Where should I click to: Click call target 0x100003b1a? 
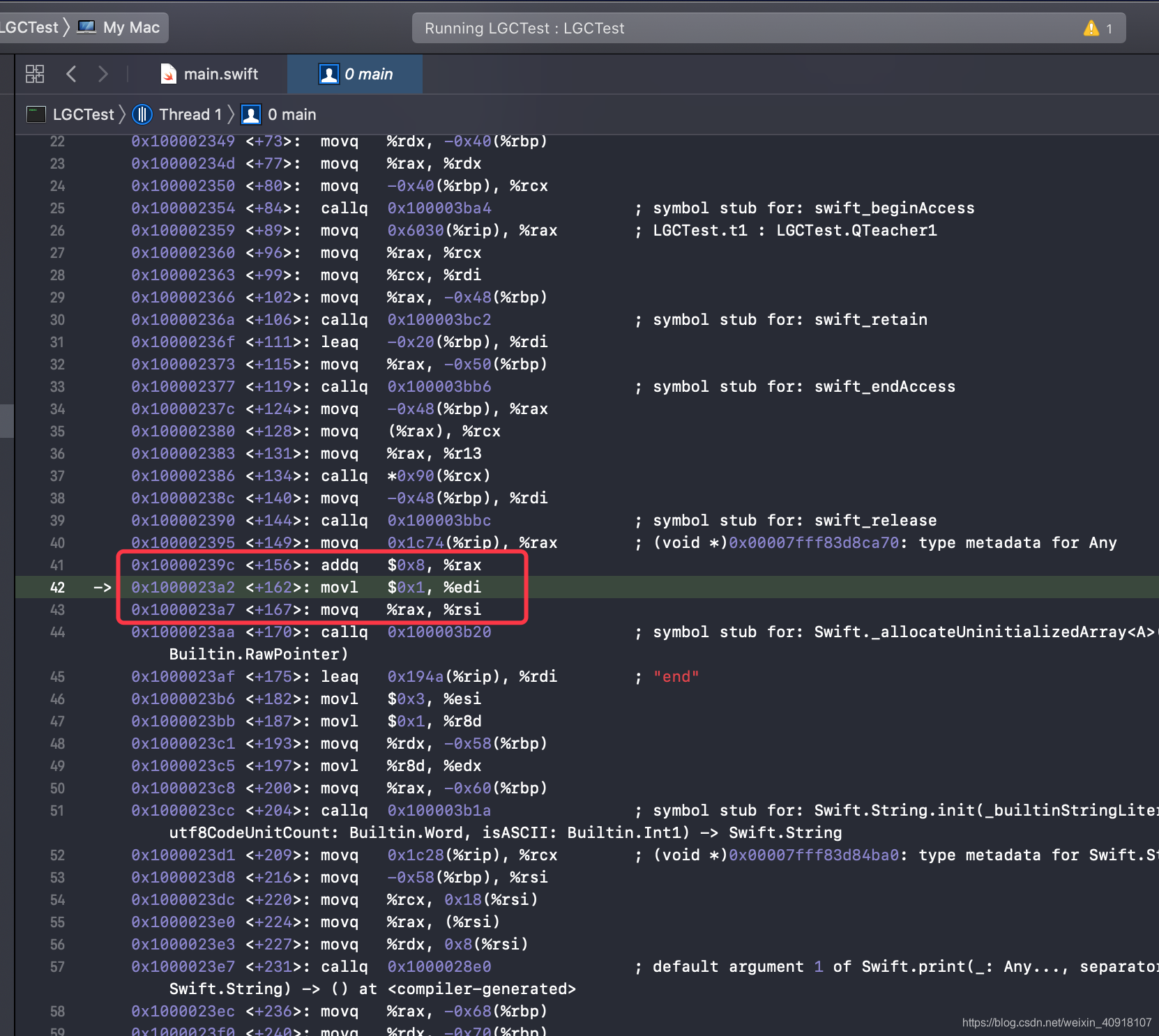click(439, 811)
